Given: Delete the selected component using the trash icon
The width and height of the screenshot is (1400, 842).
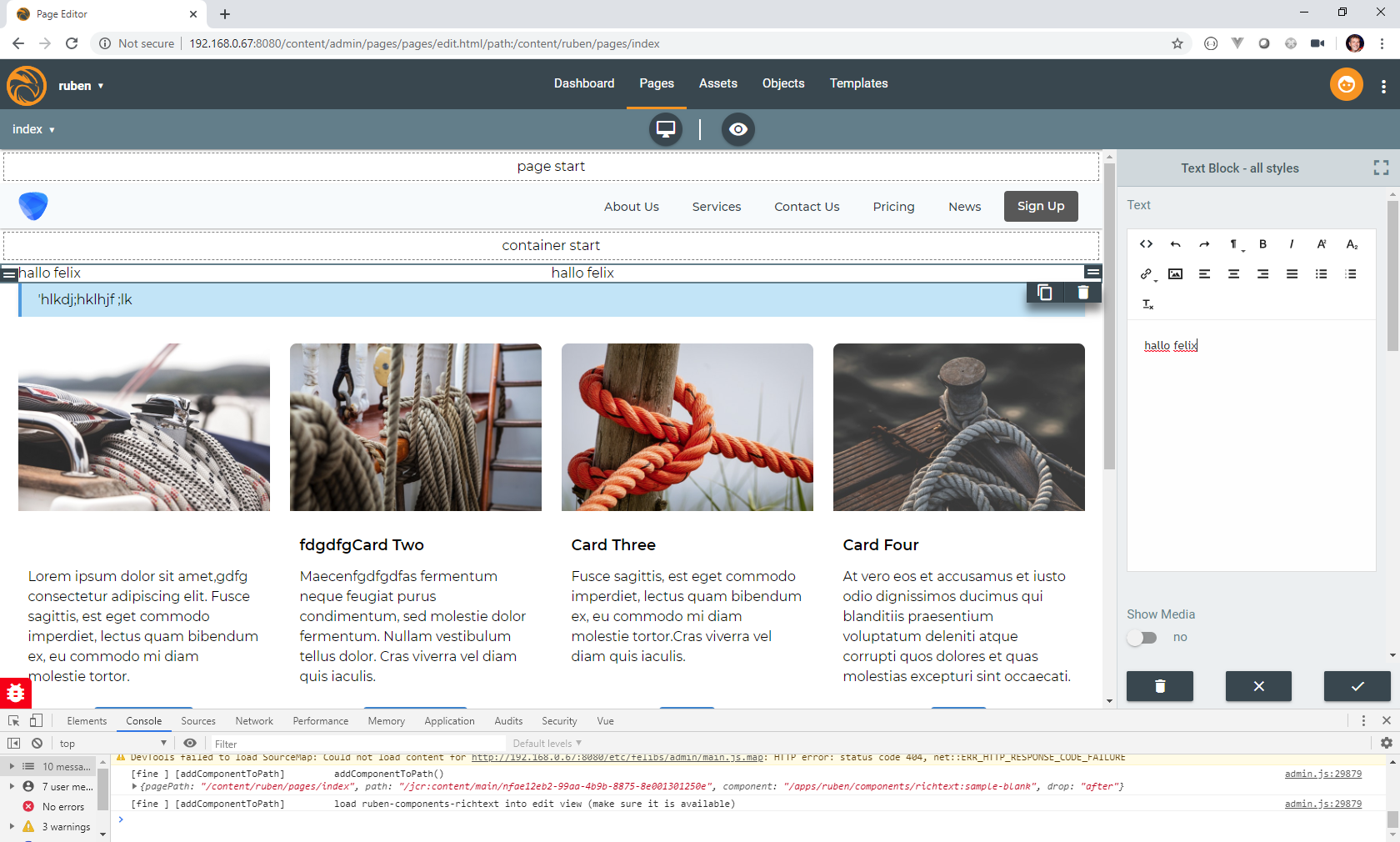Looking at the screenshot, I should (x=1082, y=293).
